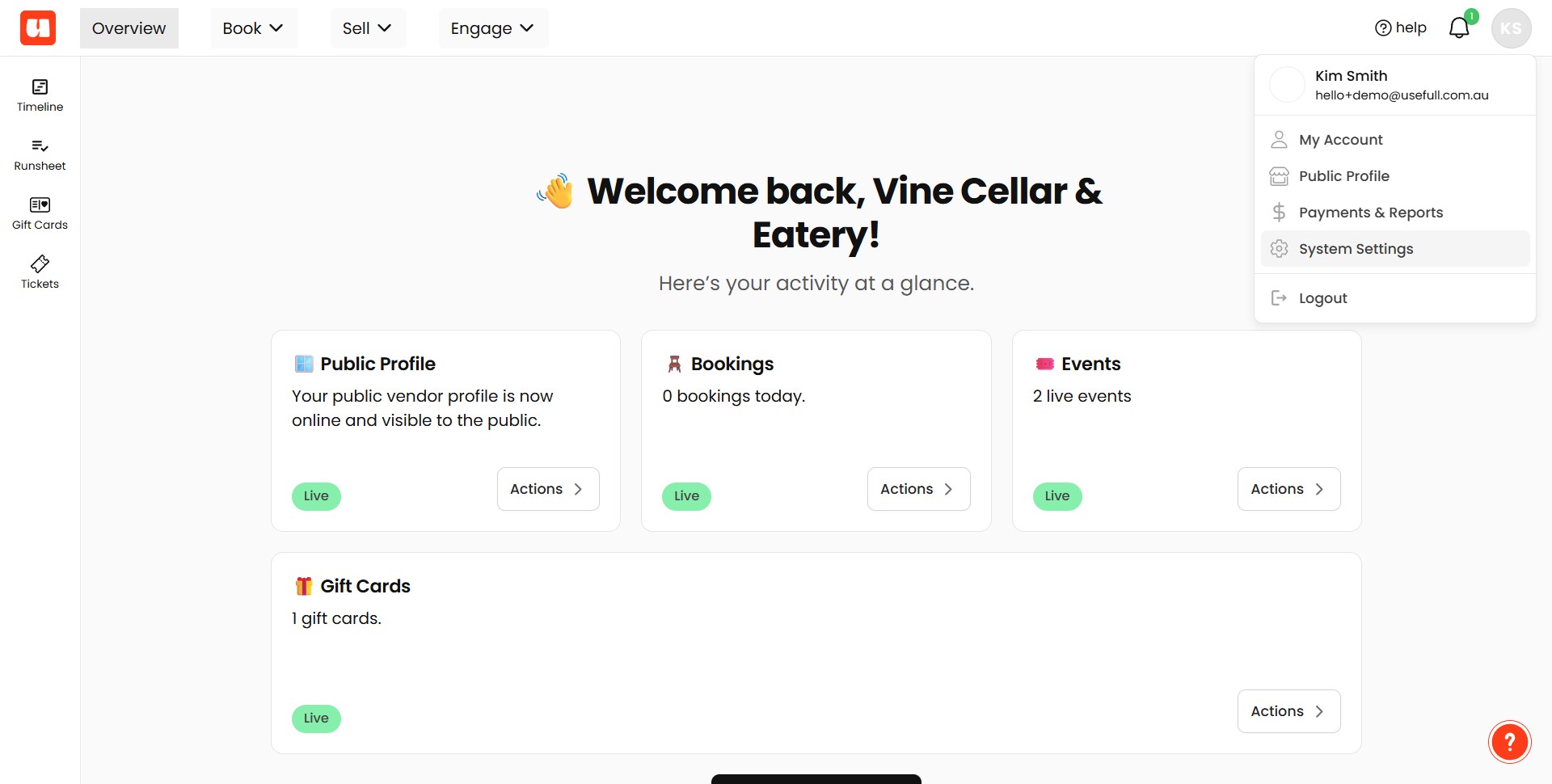1552x784 pixels.
Task: Open Actions on the Bookings card
Action: (x=918, y=489)
